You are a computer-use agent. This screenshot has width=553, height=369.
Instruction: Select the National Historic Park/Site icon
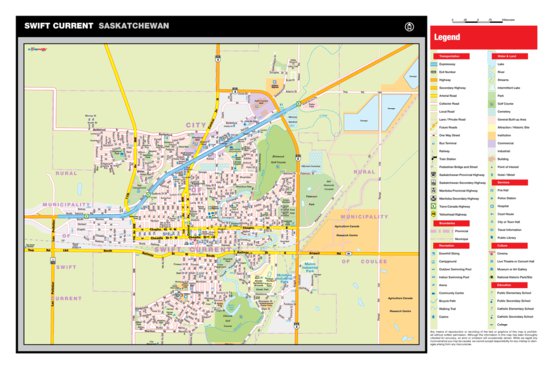pyautogui.click(x=492, y=277)
